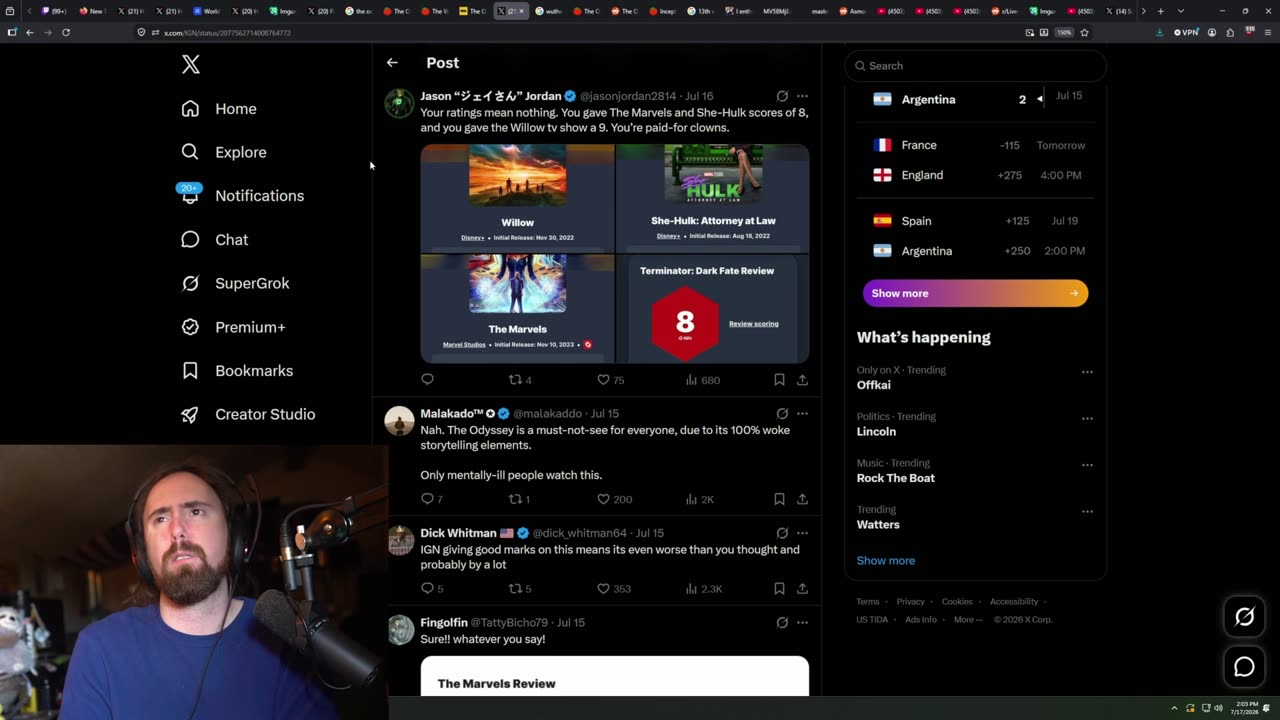This screenshot has height=720, width=1280.
Task: Open the Terms footer link
Action: point(867,602)
